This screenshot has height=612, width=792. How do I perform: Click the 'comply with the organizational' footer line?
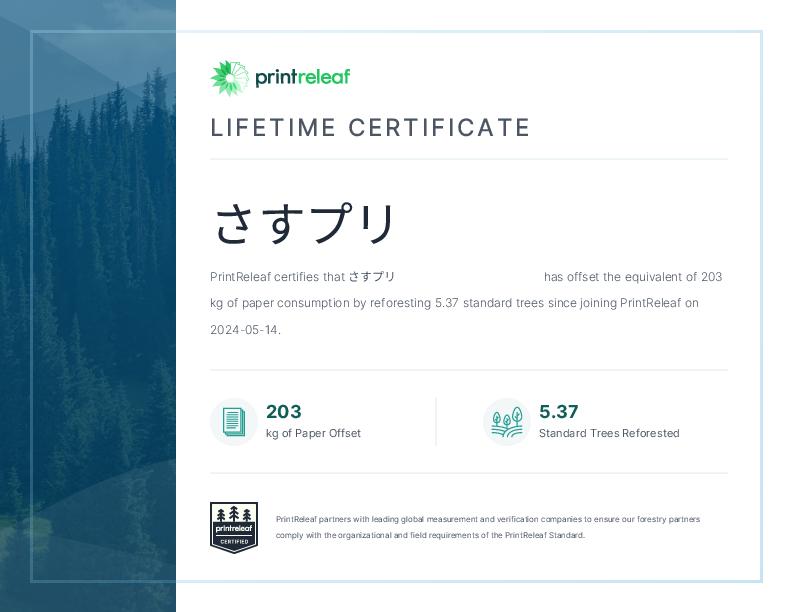coord(430,535)
